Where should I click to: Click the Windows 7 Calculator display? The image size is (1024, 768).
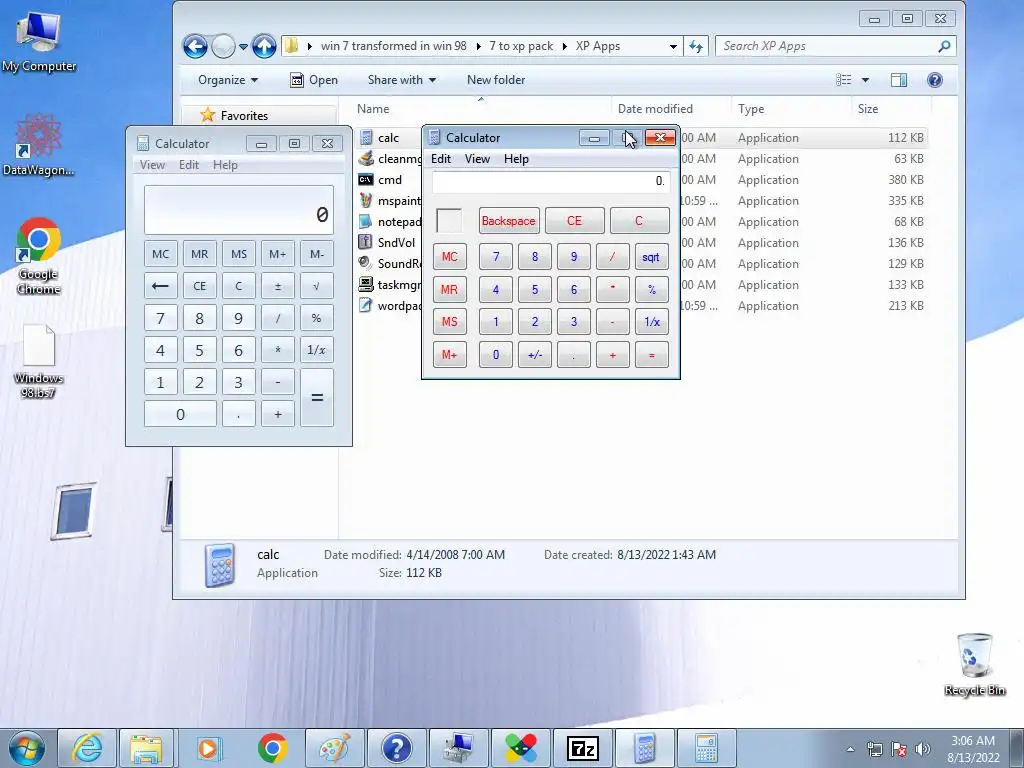(239, 210)
